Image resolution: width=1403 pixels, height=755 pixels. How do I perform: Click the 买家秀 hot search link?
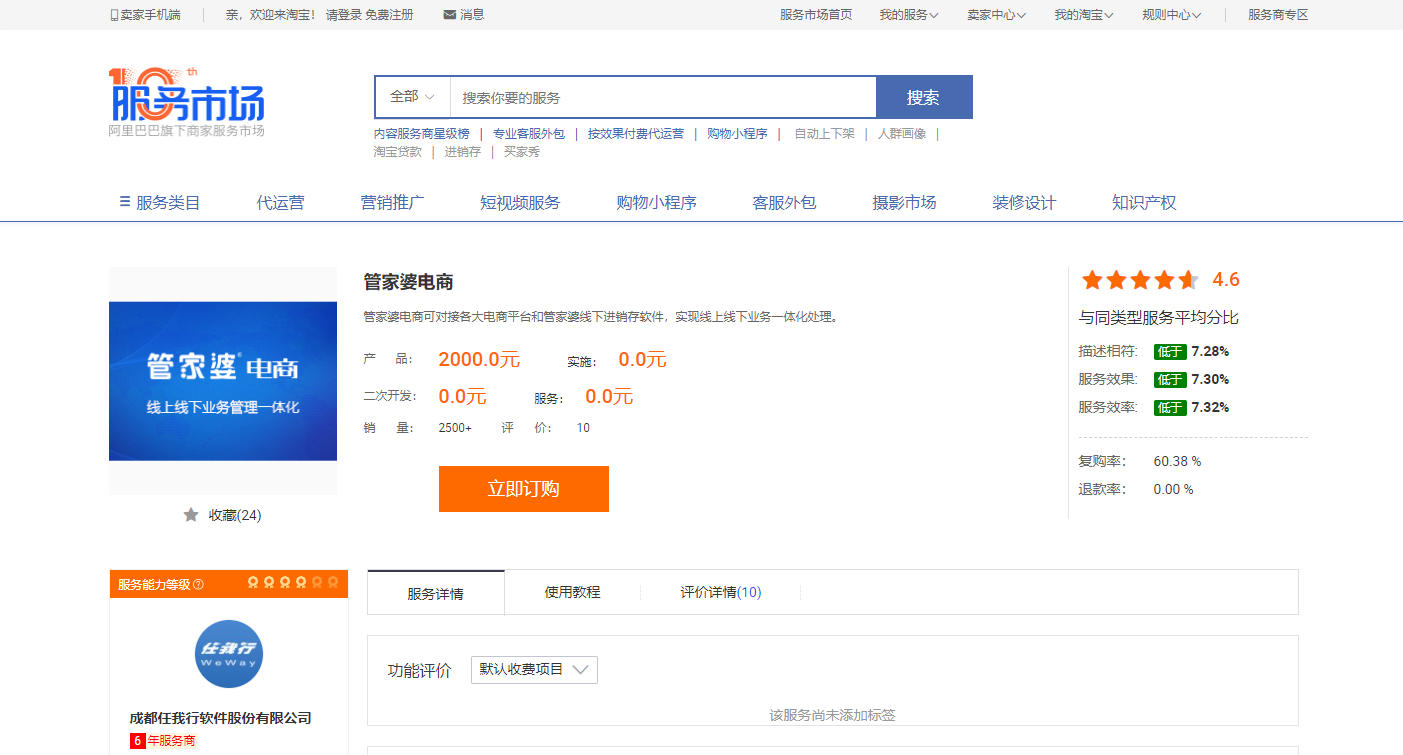click(522, 152)
